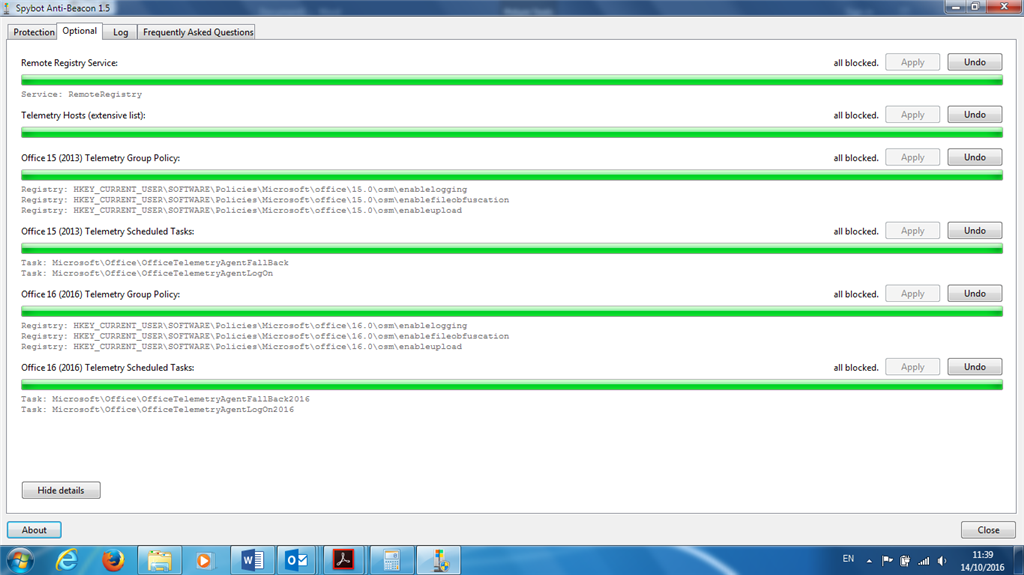This screenshot has height=575, width=1024.
Task: Undo Remote Registry Service blocking
Action: [974, 62]
